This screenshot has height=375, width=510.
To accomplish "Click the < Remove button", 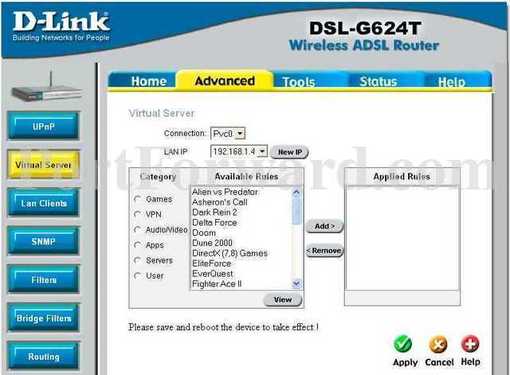I will [324, 251].
